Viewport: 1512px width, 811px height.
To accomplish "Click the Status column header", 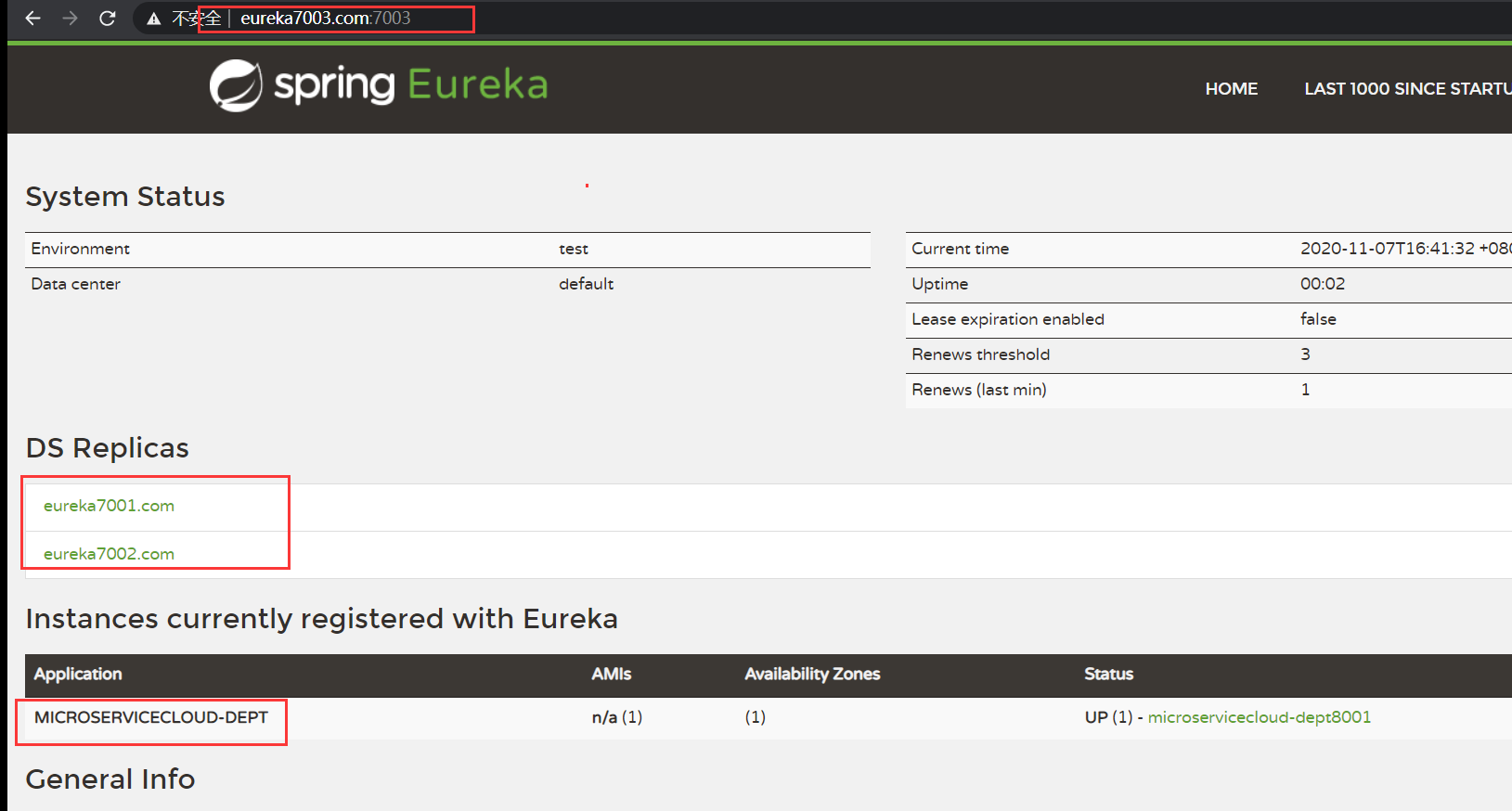I will coord(1108,675).
